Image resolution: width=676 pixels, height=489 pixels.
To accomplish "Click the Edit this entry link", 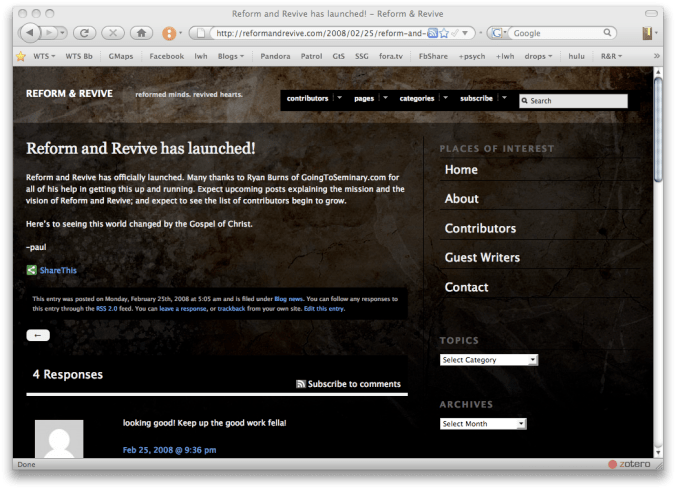I will (324, 309).
